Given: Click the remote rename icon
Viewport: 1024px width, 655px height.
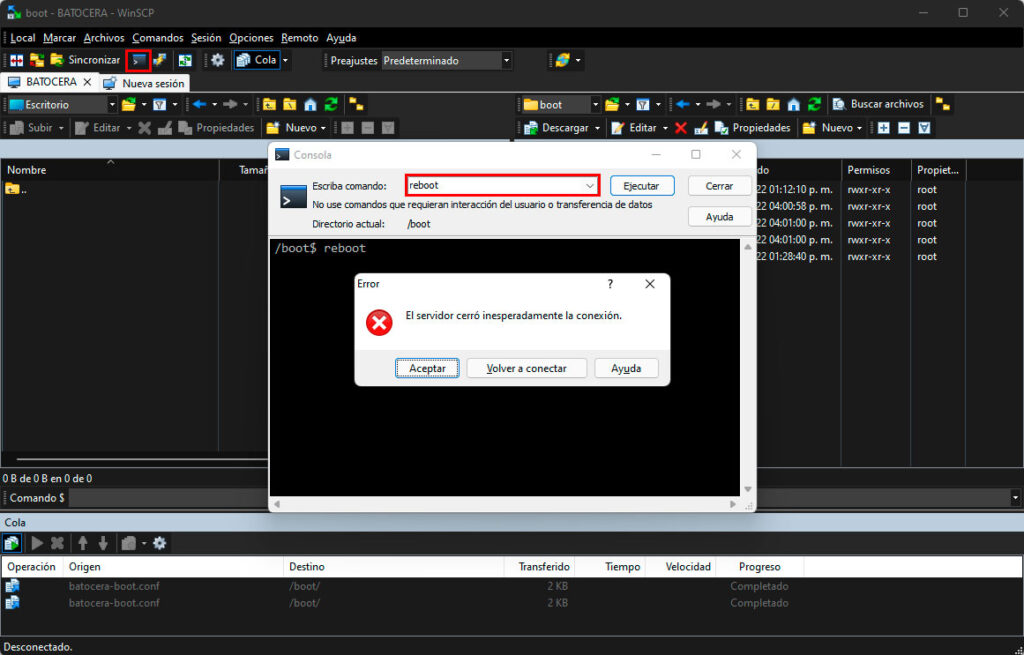Looking at the screenshot, I should click(701, 128).
